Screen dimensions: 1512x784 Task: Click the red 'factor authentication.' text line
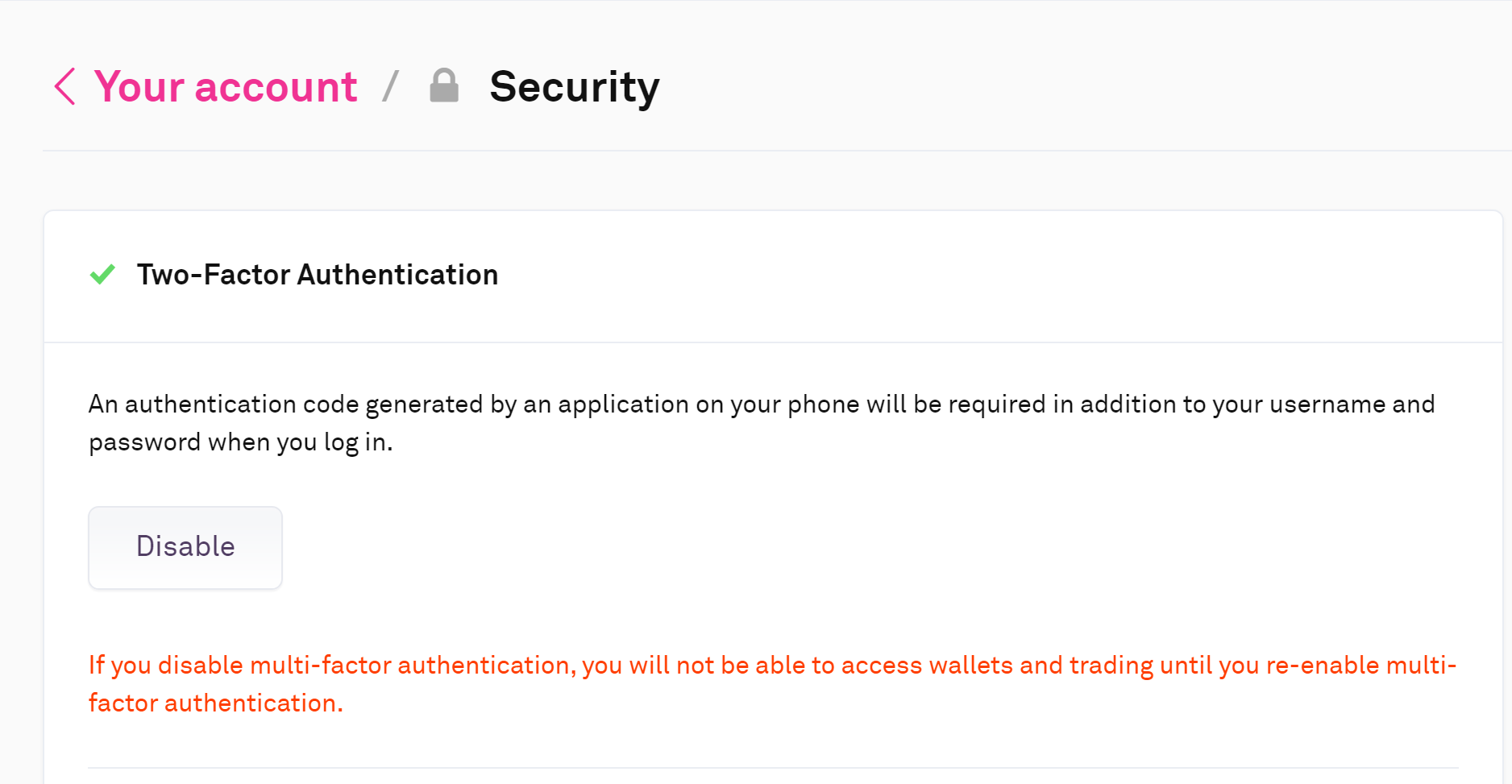click(215, 703)
